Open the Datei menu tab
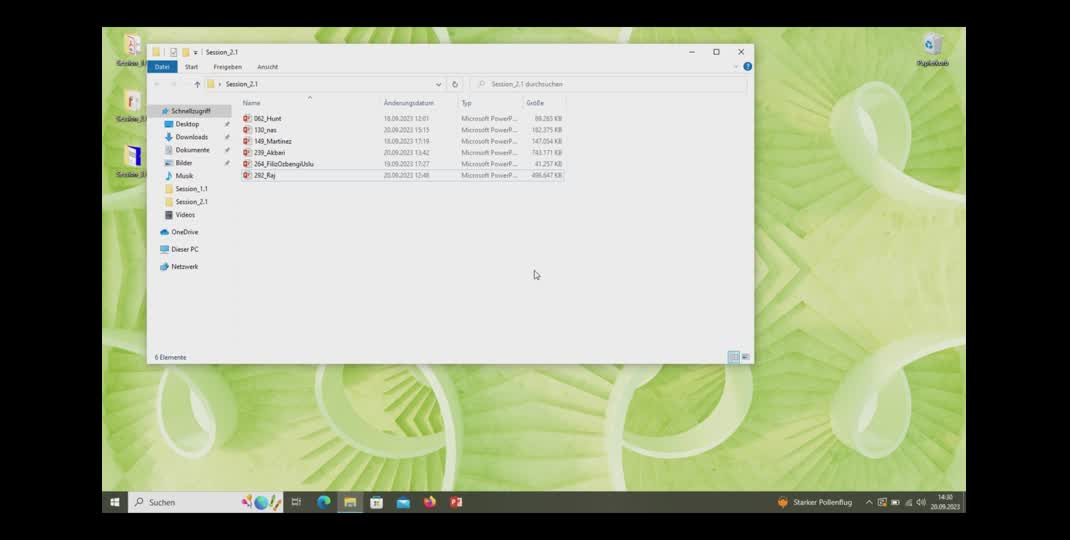Screen dimensions: 1070x540 (162, 67)
